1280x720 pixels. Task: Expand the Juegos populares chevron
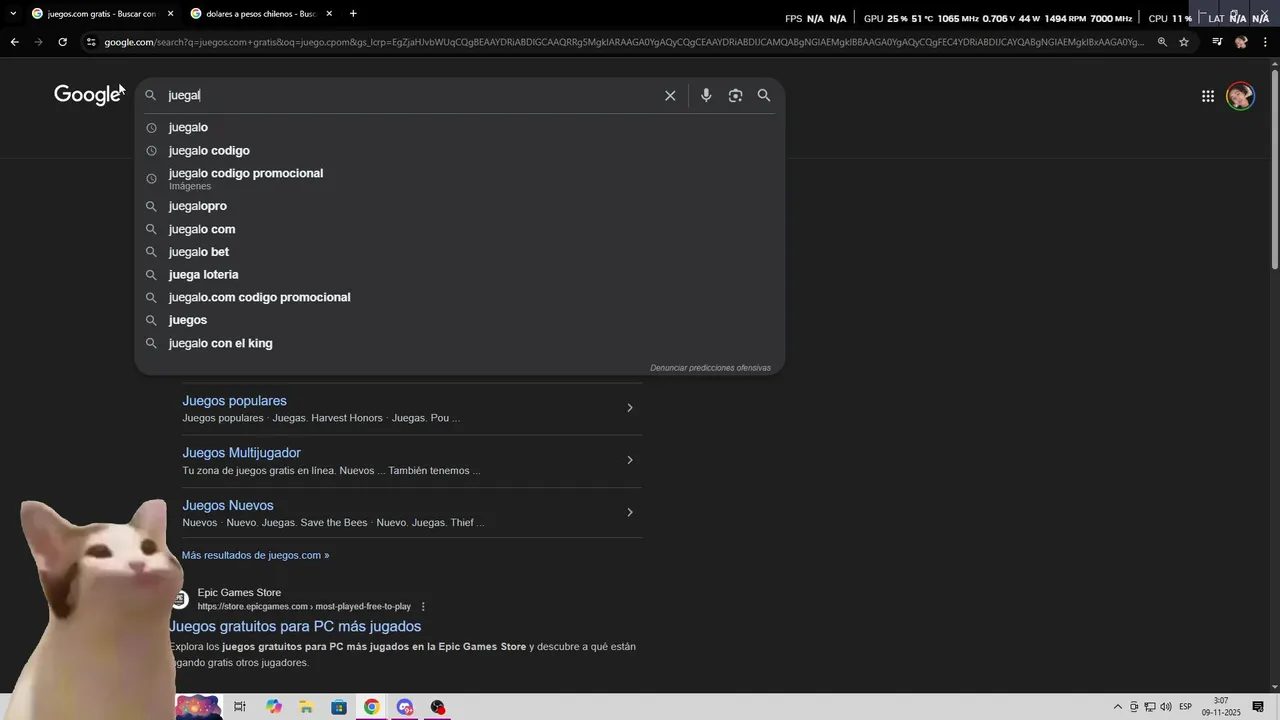click(x=629, y=408)
